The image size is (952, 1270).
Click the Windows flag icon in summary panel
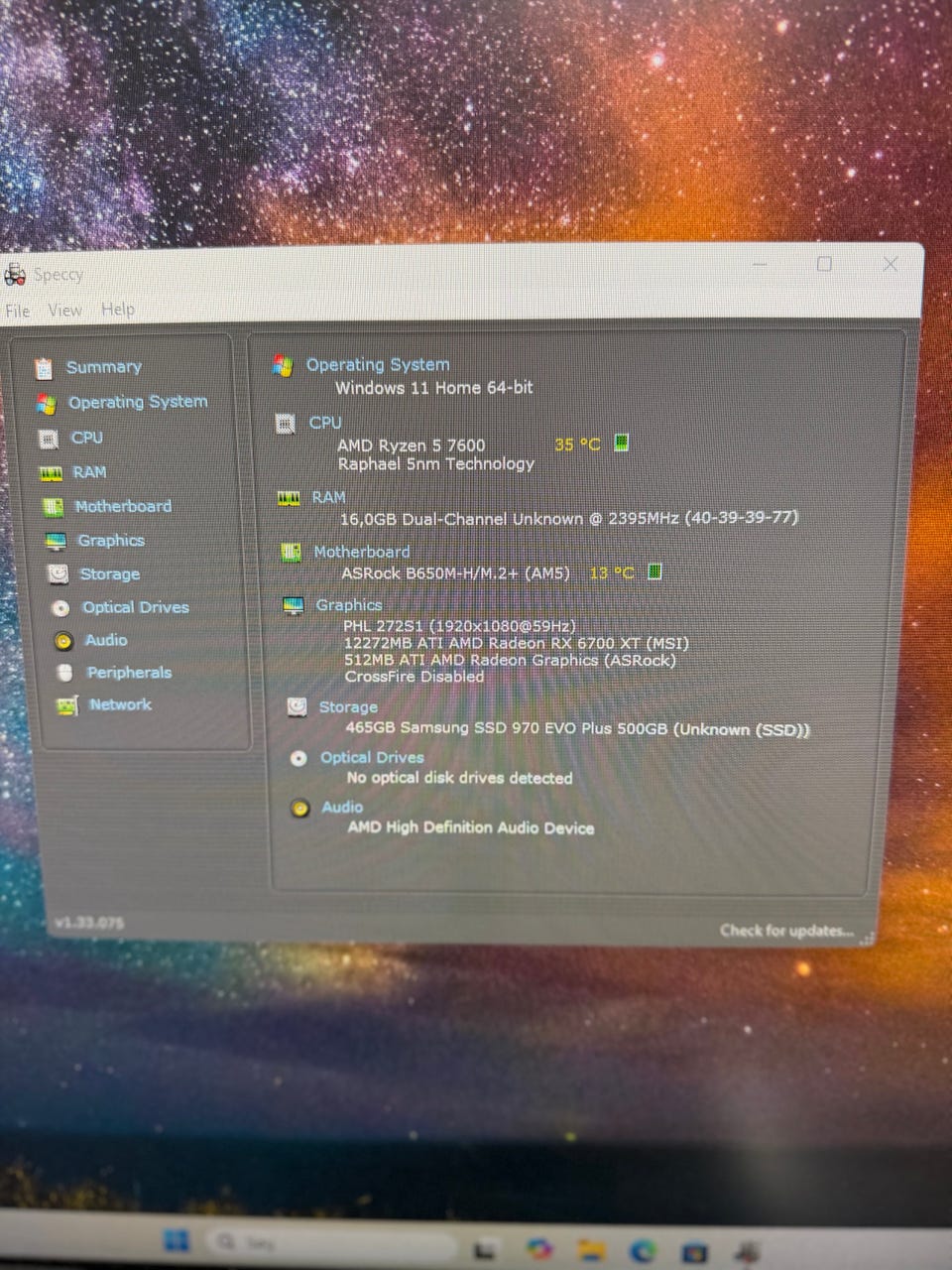283,366
